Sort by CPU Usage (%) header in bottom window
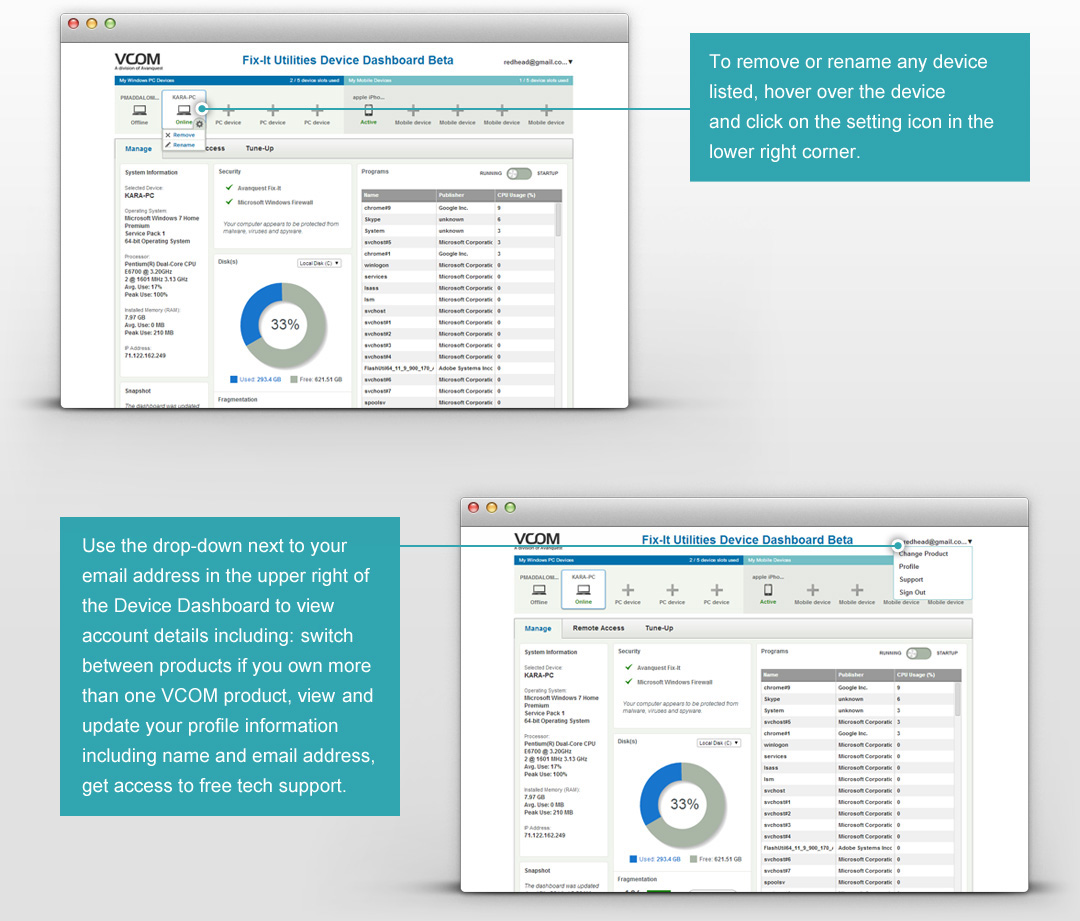 927,674
